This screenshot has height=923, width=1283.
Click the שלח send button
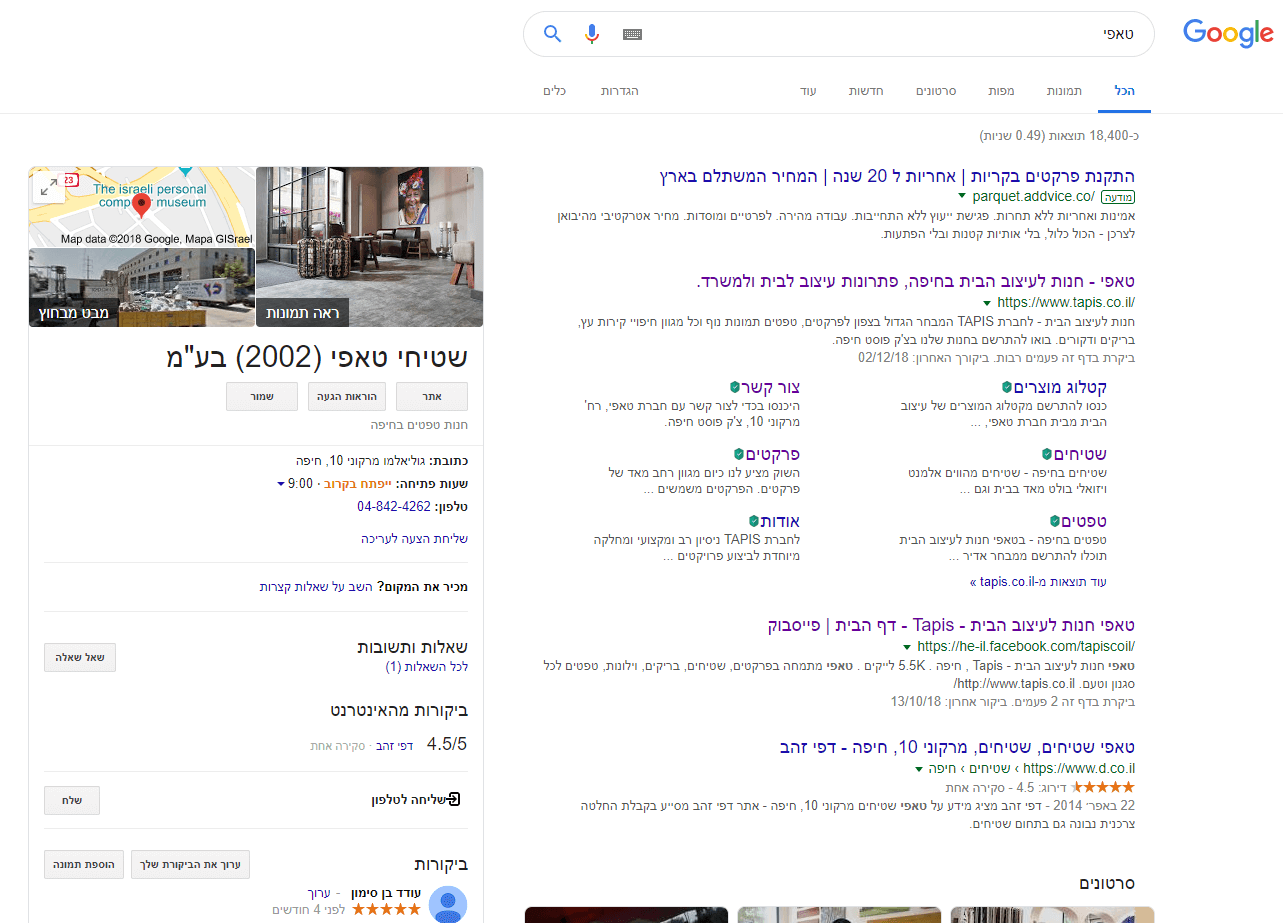pos(72,800)
